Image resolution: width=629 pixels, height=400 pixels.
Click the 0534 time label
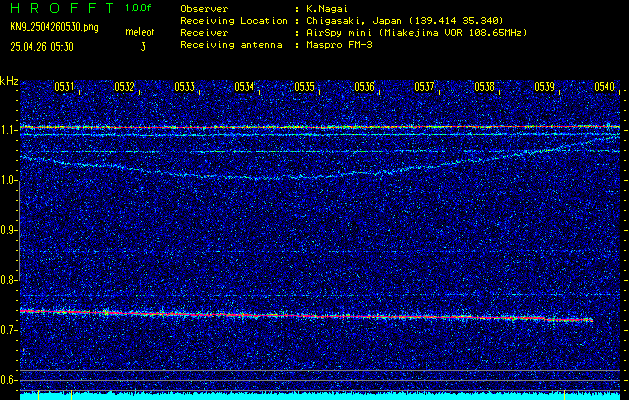tap(244, 87)
